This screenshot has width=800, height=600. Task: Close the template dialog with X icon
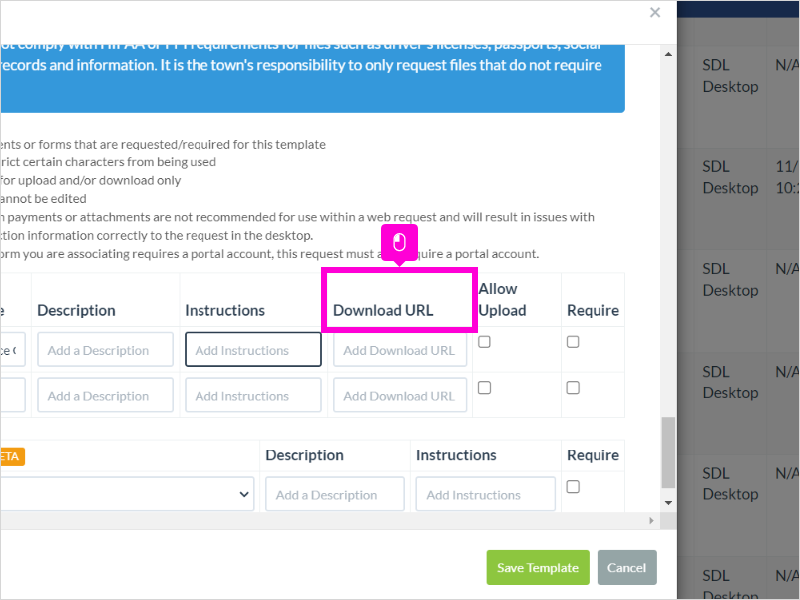(655, 12)
